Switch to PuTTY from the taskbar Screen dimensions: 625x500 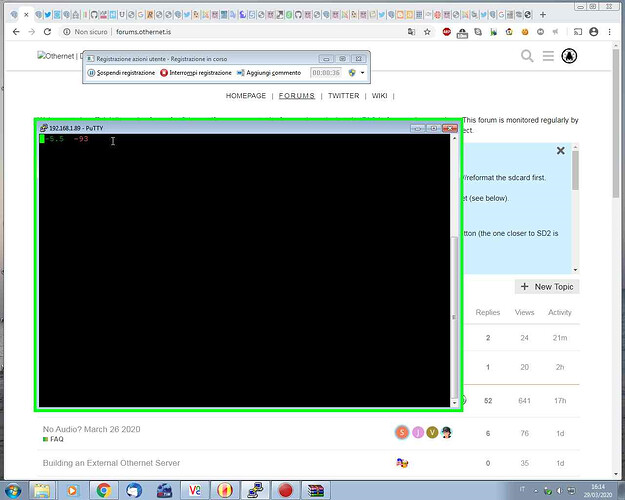click(x=255, y=490)
